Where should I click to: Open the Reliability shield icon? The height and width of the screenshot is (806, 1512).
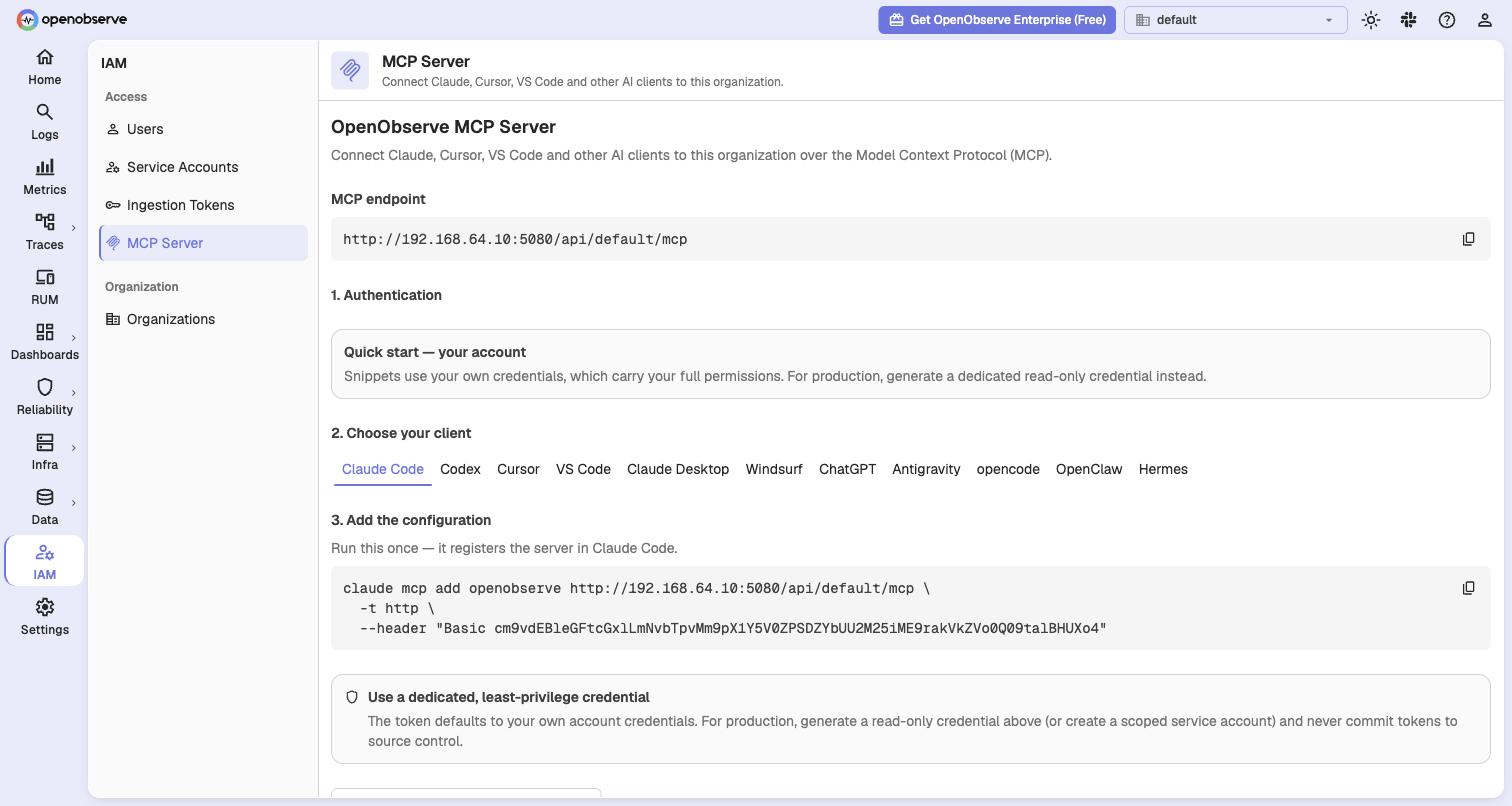[44, 387]
